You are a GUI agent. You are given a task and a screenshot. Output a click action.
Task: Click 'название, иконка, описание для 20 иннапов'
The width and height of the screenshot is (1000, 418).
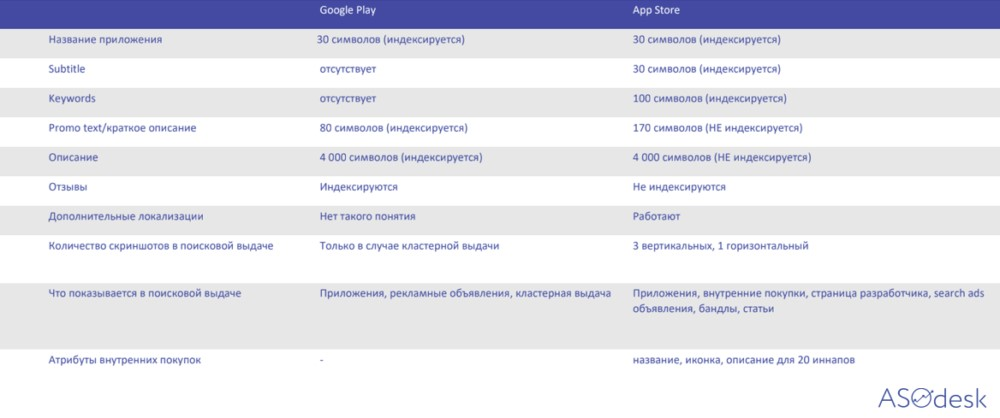coord(745,360)
